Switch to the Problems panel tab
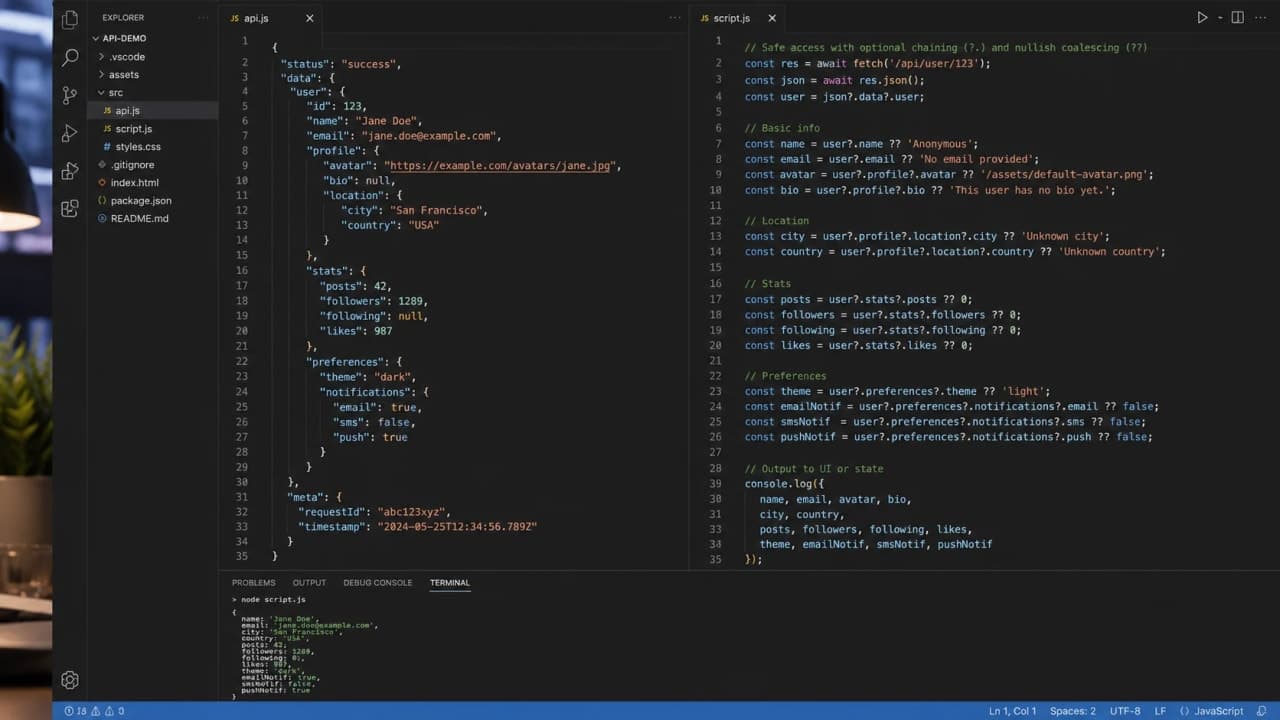The height and width of the screenshot is (720, 1280). click(x=253, y=583)
